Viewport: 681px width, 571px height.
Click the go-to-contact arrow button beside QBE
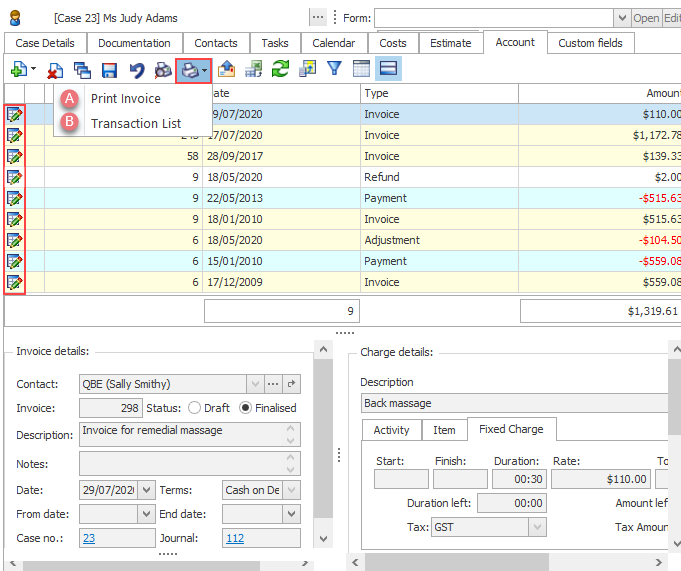[x=291, y=384]
